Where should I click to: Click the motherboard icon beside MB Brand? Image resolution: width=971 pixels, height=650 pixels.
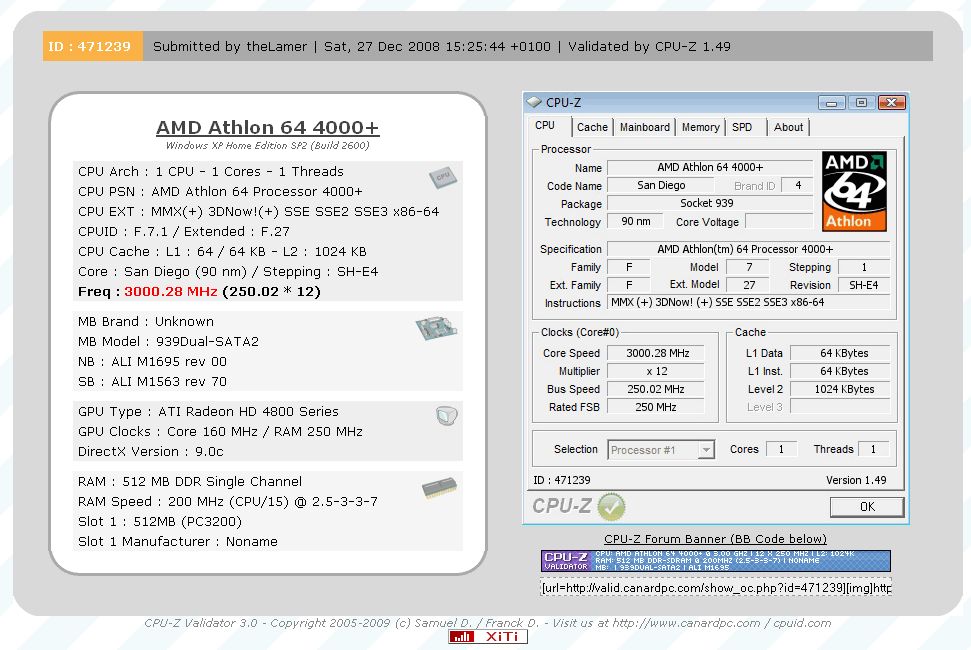pos(436,328)
